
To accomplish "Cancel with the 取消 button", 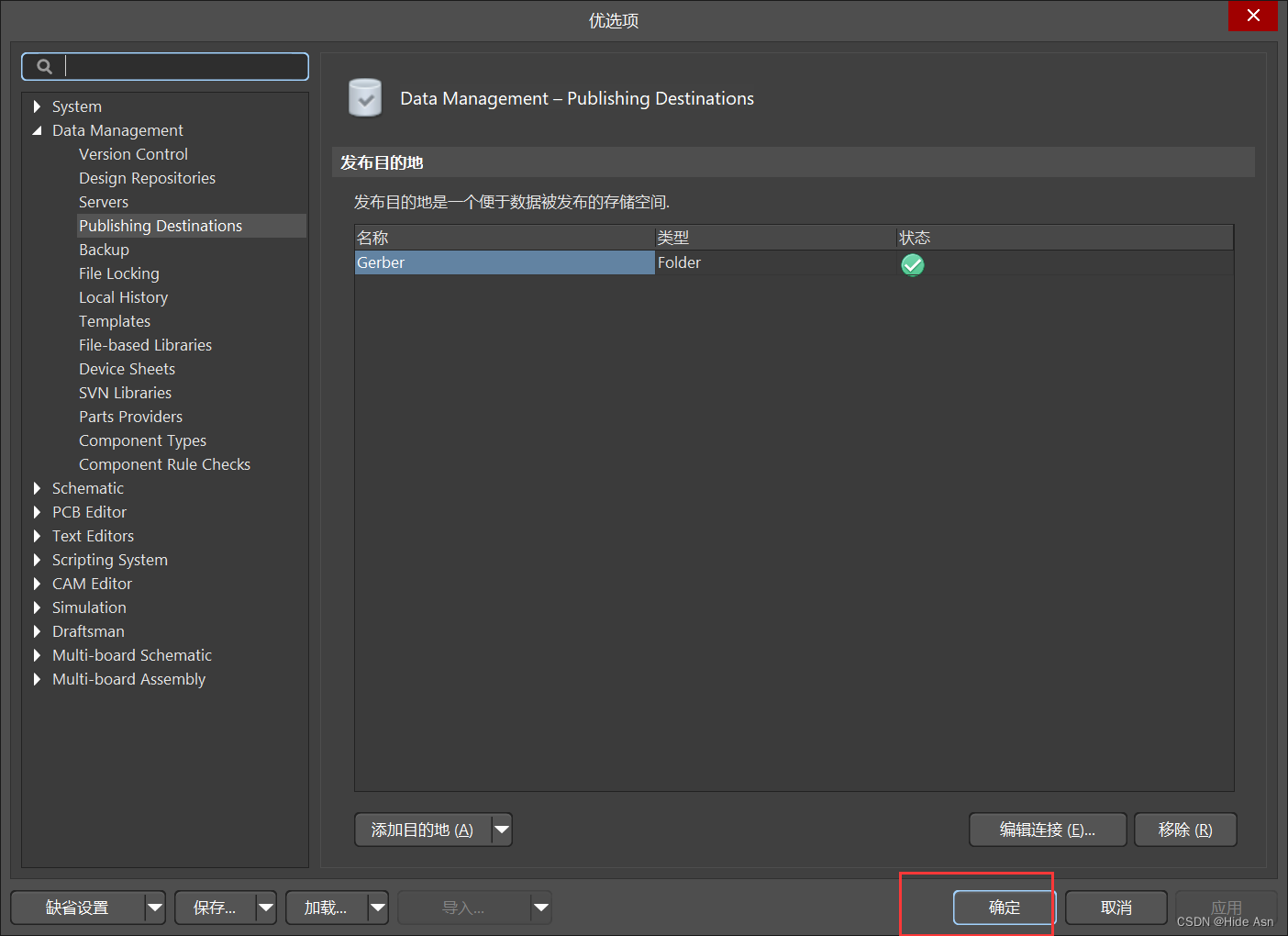I will coord(1116,908).
